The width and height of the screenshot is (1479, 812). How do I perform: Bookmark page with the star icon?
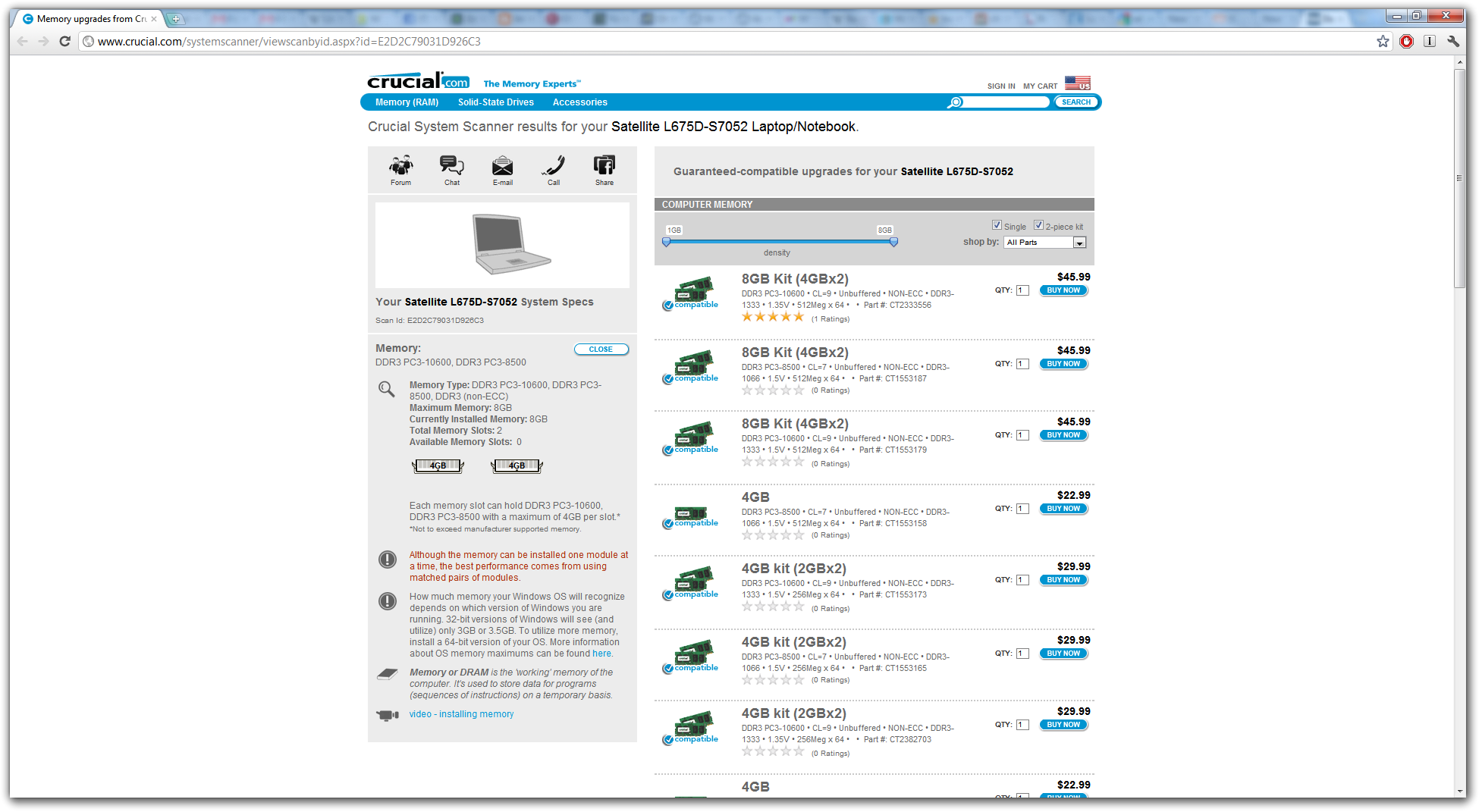point(1383,41)
